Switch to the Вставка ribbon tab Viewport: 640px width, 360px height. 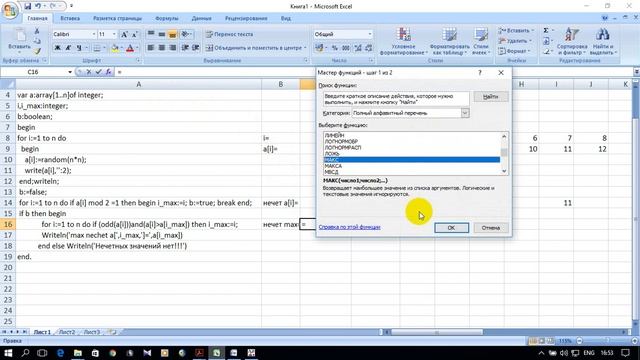pos(70,18)
